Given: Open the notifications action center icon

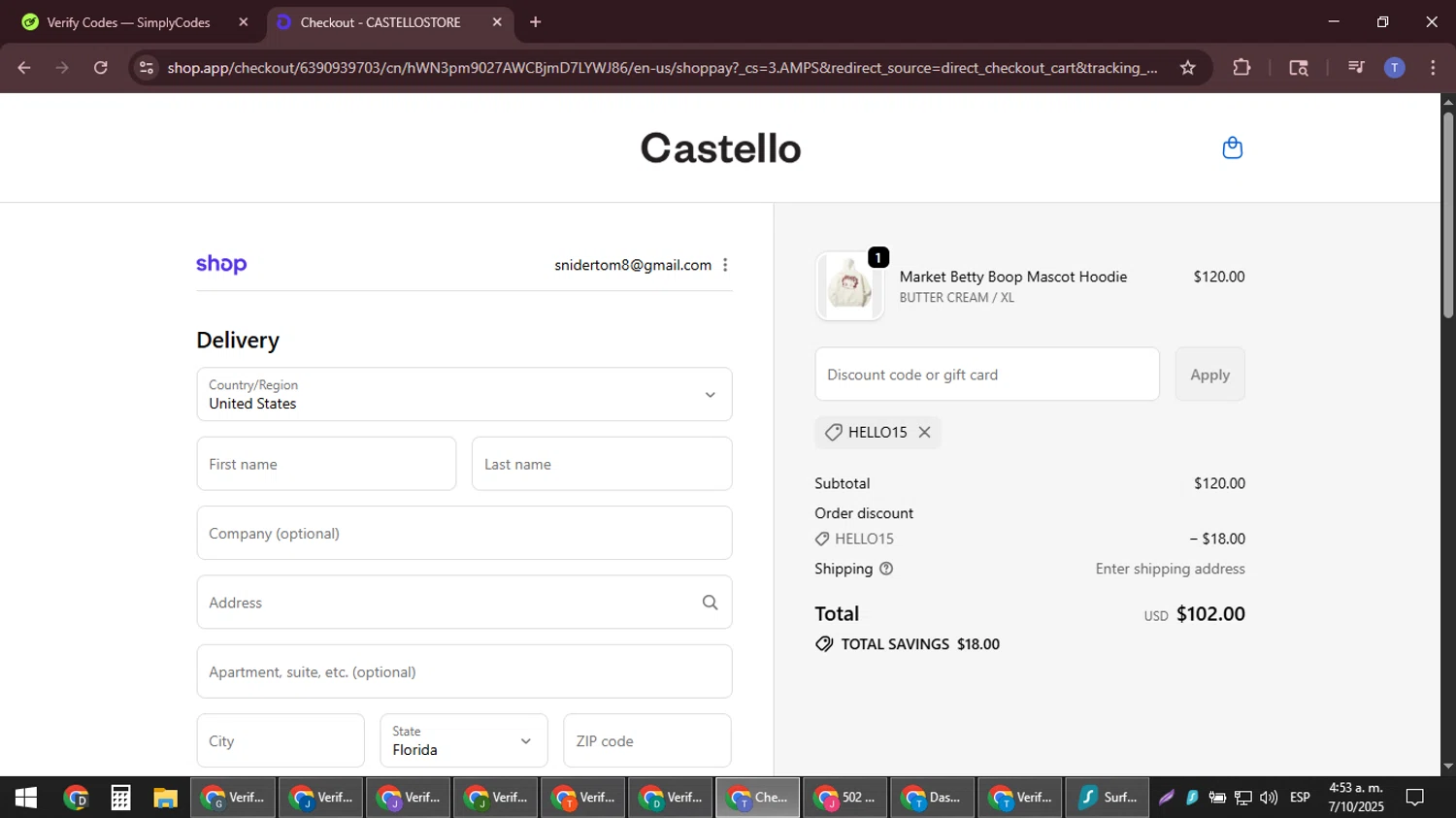Looking at the screenshot, I should tap(1415, 798).
